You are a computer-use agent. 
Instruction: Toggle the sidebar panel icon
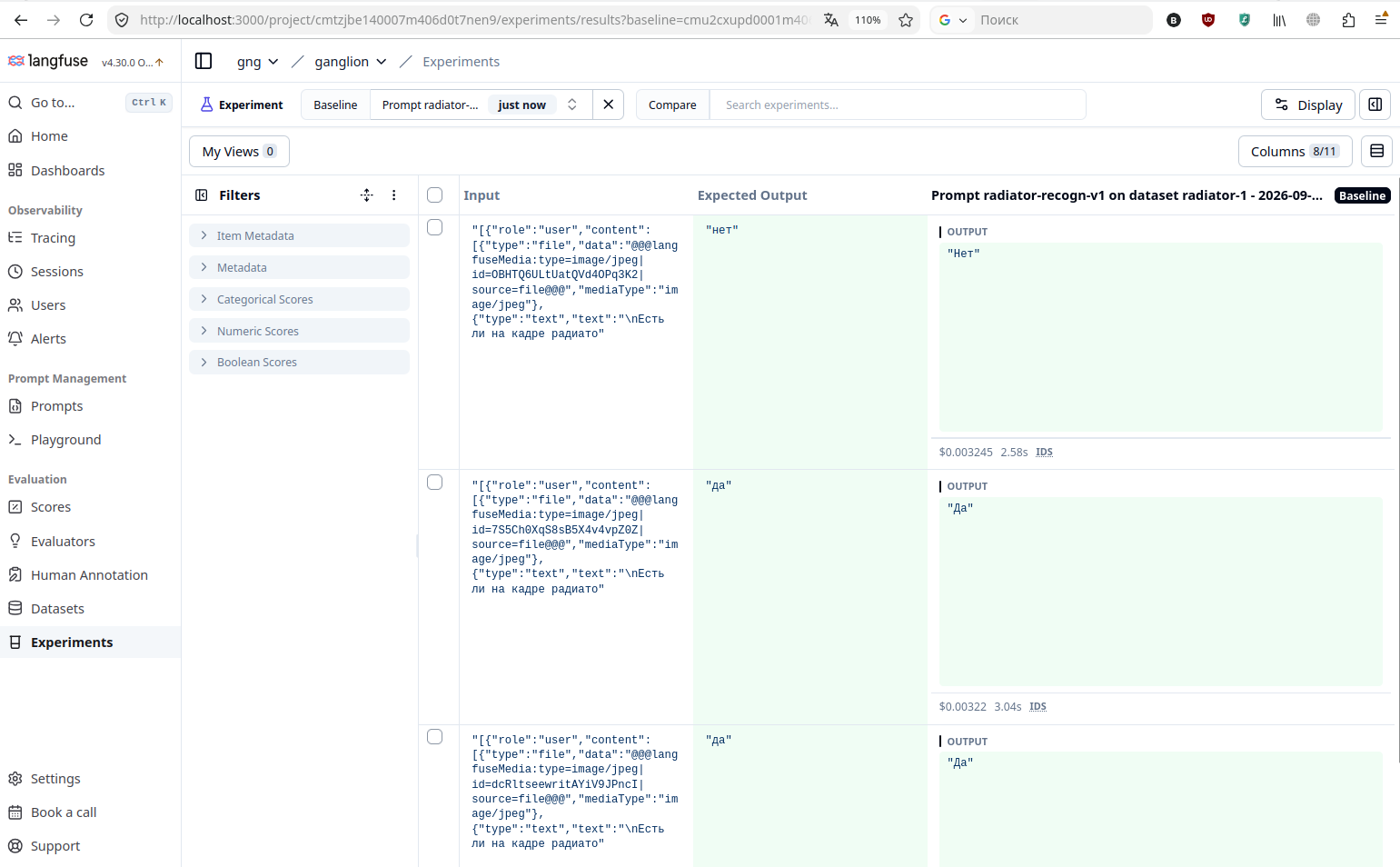click(x=204, y=61)
